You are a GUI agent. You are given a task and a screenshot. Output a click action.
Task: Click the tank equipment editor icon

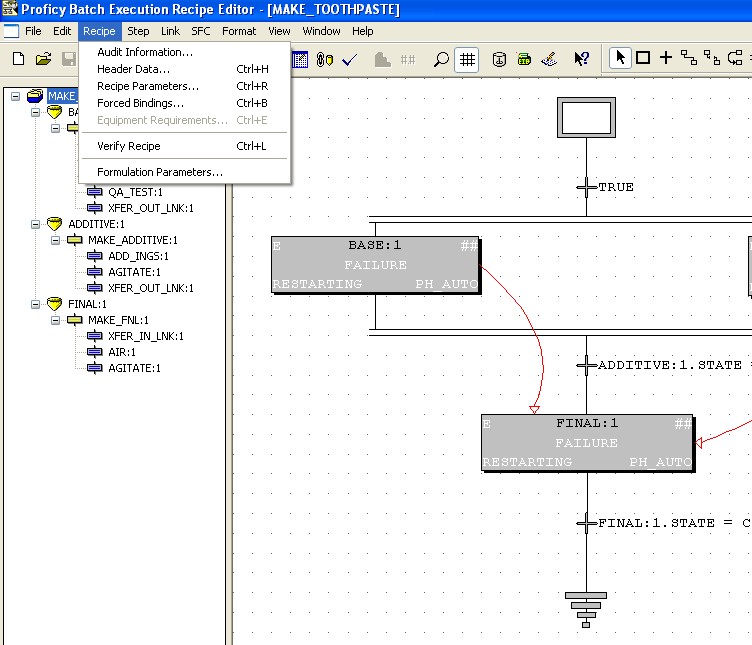click(499, 59)
